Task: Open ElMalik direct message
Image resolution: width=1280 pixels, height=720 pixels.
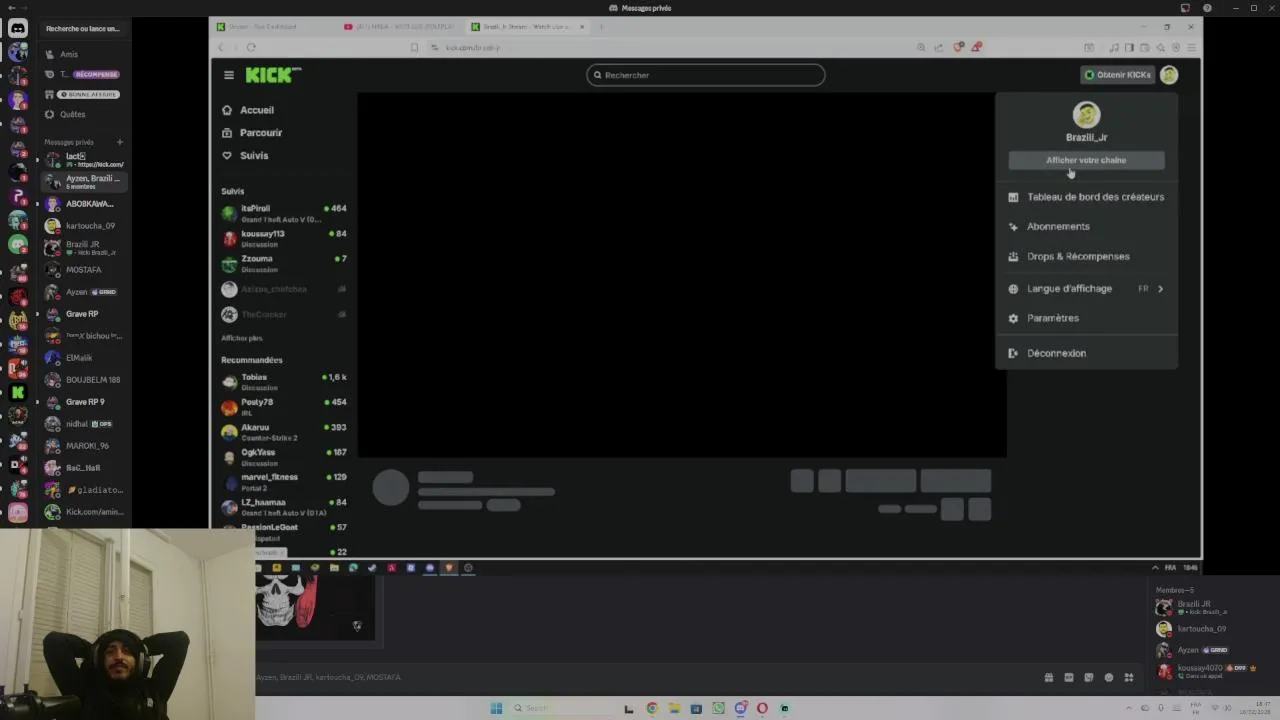Action: pyautogui.click(x=84, y=358)
